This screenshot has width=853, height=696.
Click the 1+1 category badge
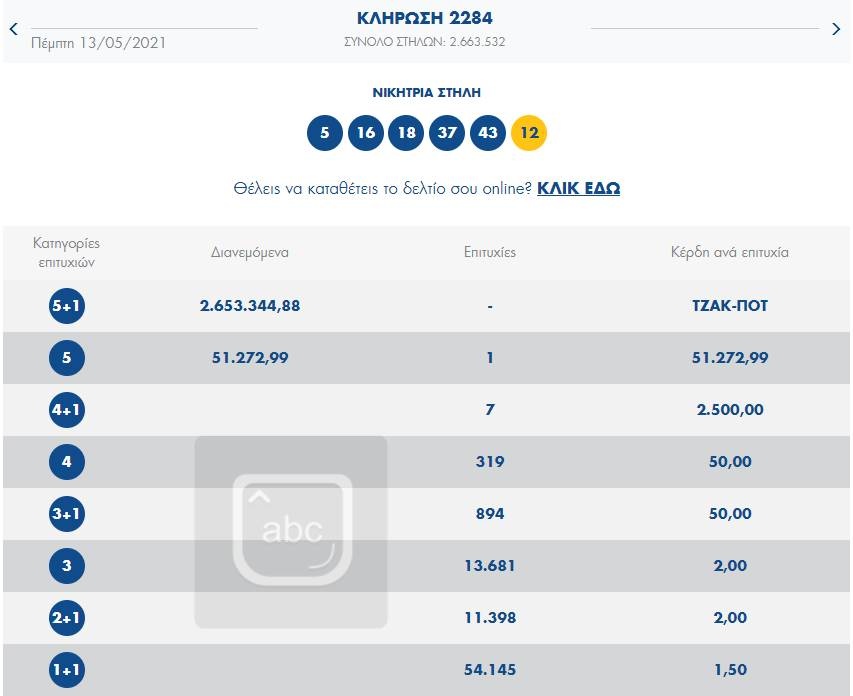pyautogui.click(x=67, y=670)
